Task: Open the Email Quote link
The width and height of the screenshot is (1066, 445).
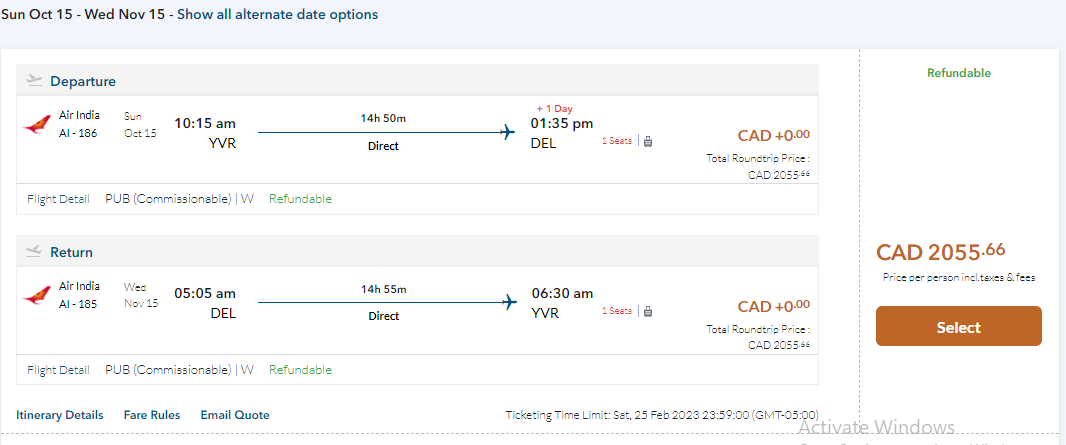Action: pos(235,415)
